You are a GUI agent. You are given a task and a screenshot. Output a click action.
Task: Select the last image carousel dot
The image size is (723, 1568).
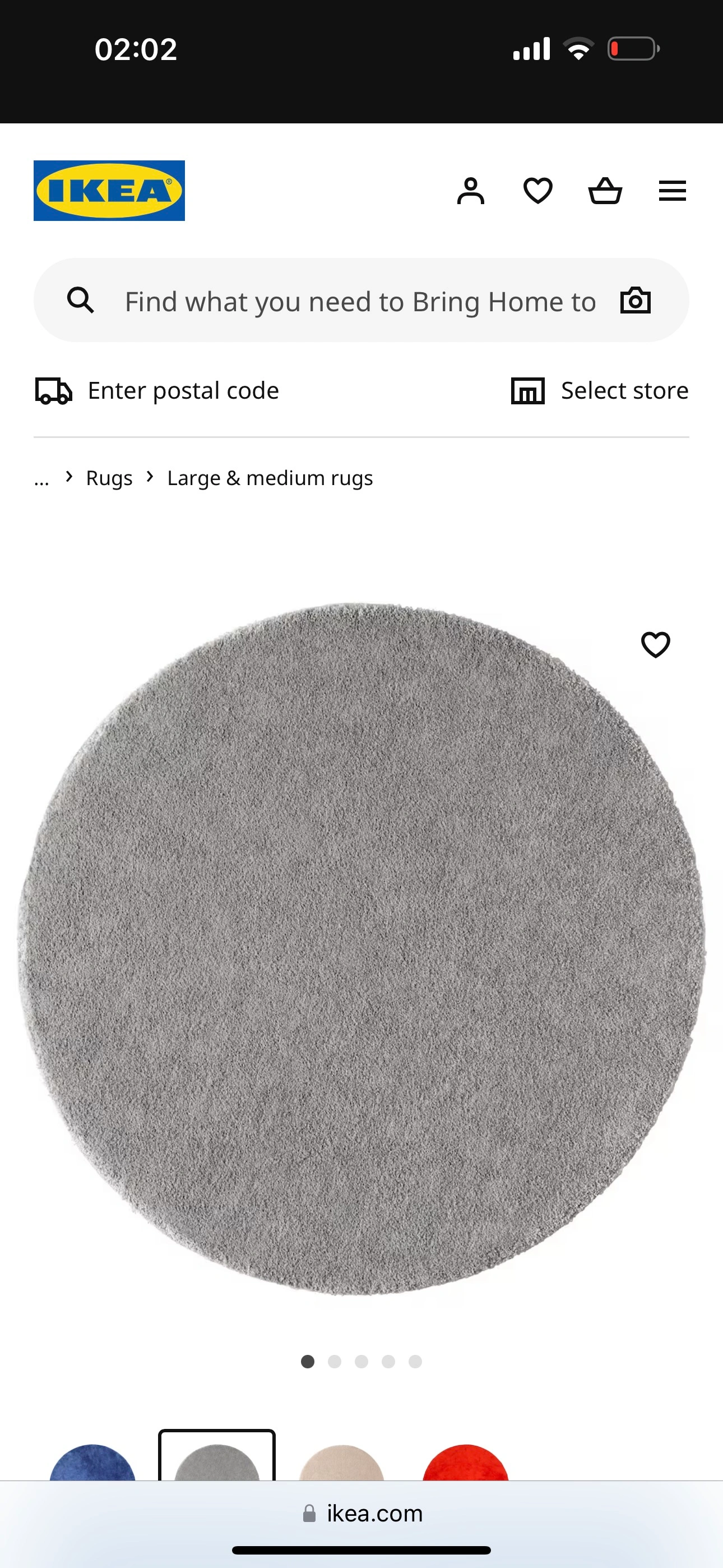pos(415,1362)
